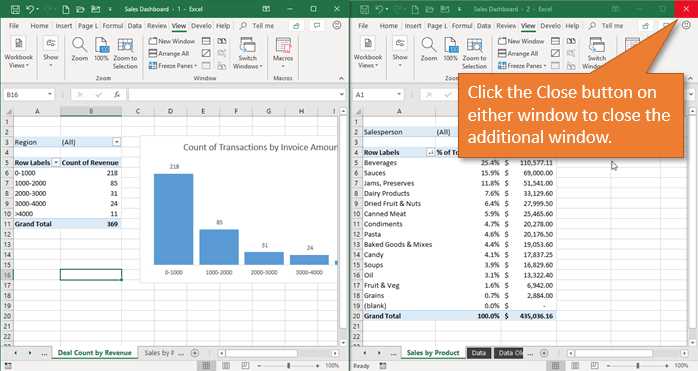The image size is (698, 371).
Task: Open Switch Windows in left window
Action: point(248,53)
